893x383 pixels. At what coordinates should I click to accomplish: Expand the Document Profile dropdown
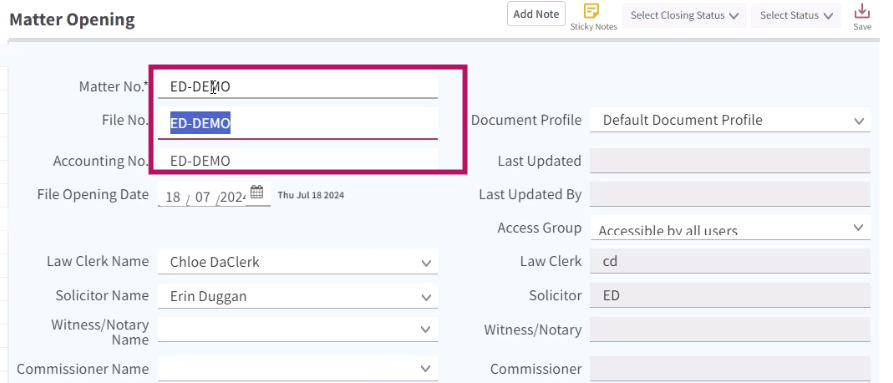coord(730,120)
